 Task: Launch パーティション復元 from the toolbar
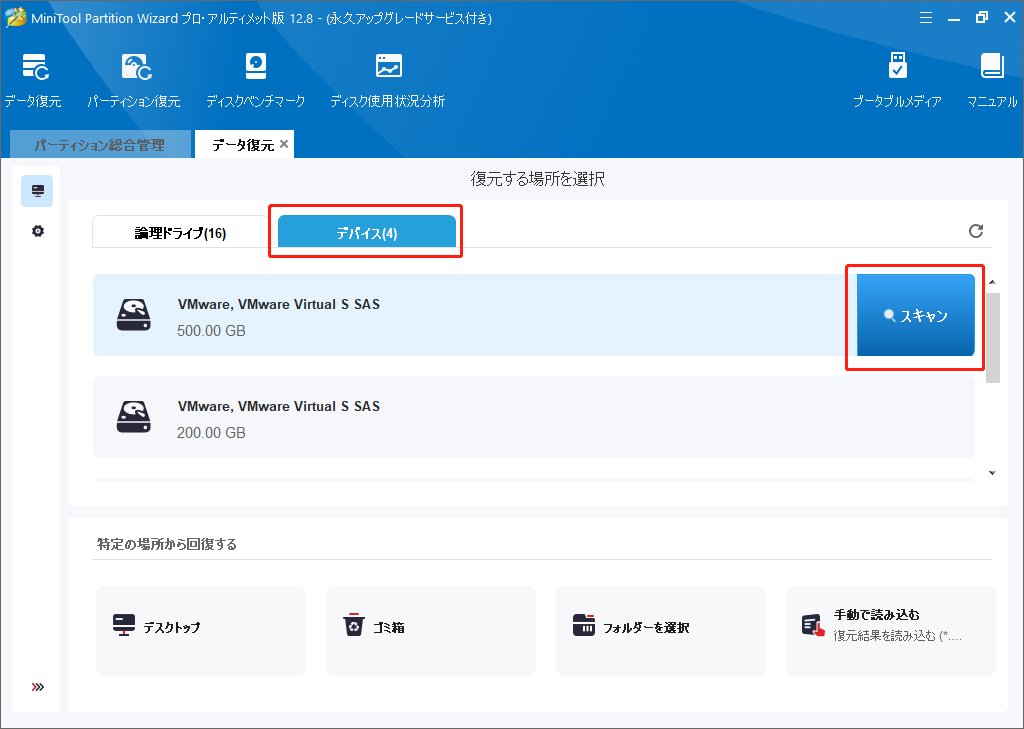[x=134, y=80]
